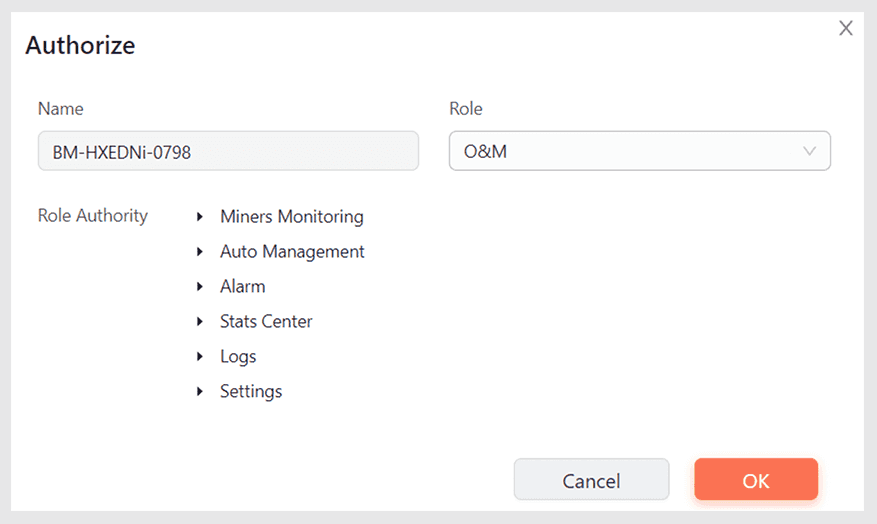Expand the triangle beside Miners Monitoring

point(200,217)
